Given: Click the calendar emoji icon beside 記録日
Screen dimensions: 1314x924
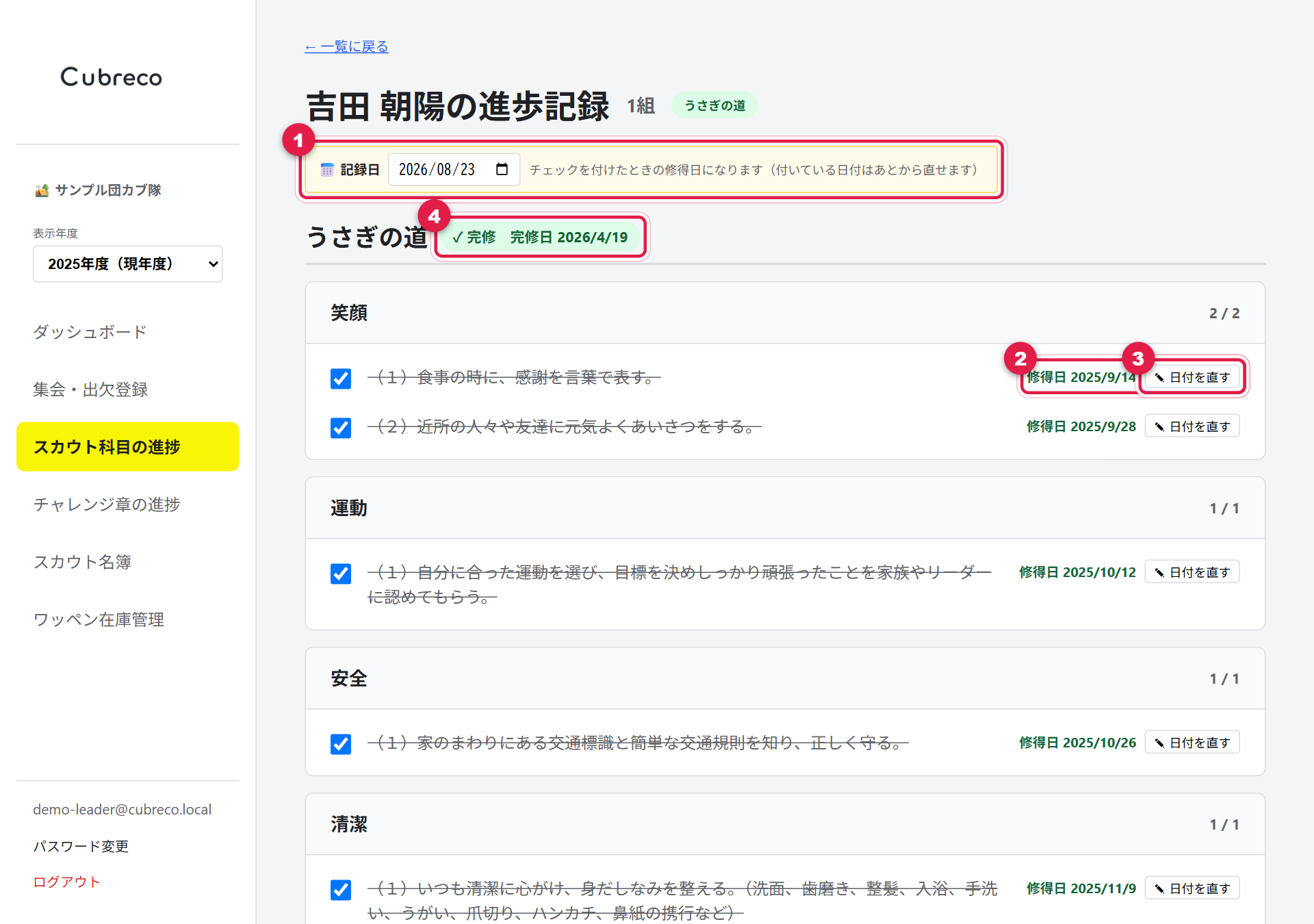Looking at the screenshot, I should (x=327, y=169).
